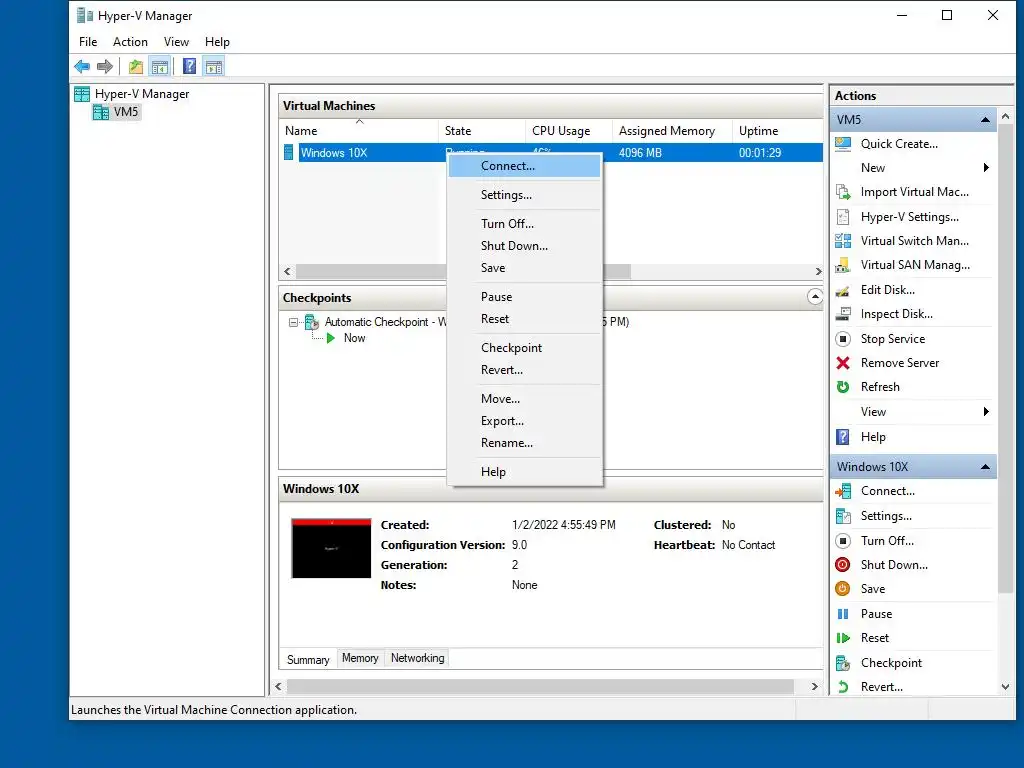Open the Help menu in the menu bar
1024x768 pixels.
(217, 42)
